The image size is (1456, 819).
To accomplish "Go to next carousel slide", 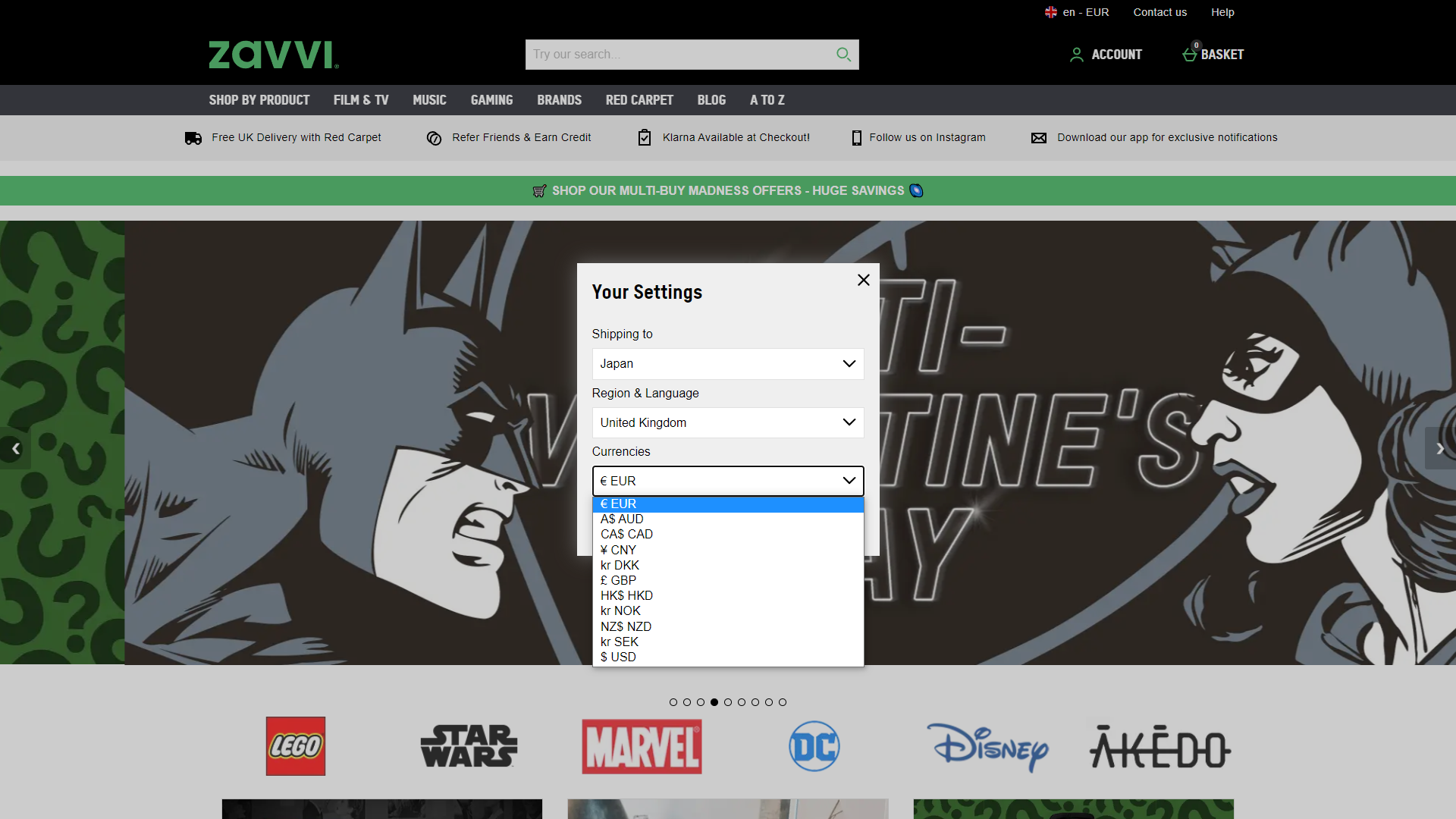I will (1440, 449).
